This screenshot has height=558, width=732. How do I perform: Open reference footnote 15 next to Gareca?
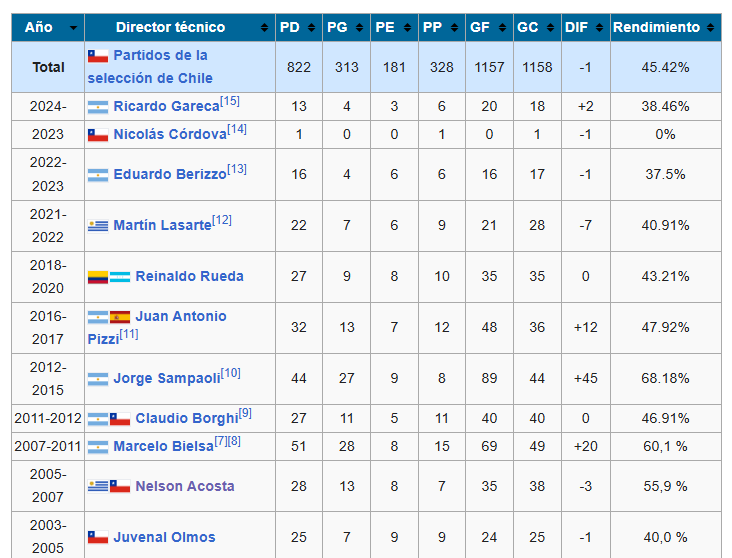click(x=230, y=101)
